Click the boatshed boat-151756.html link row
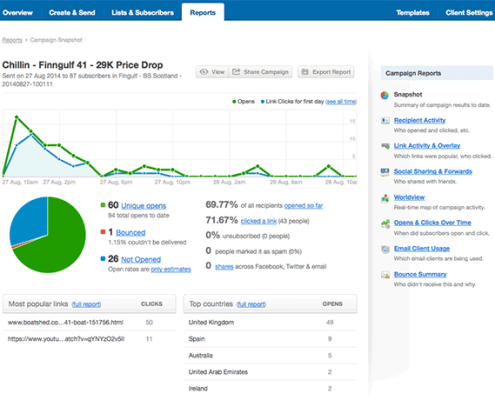This screenshot has width=495, height=400. (89, 323)
